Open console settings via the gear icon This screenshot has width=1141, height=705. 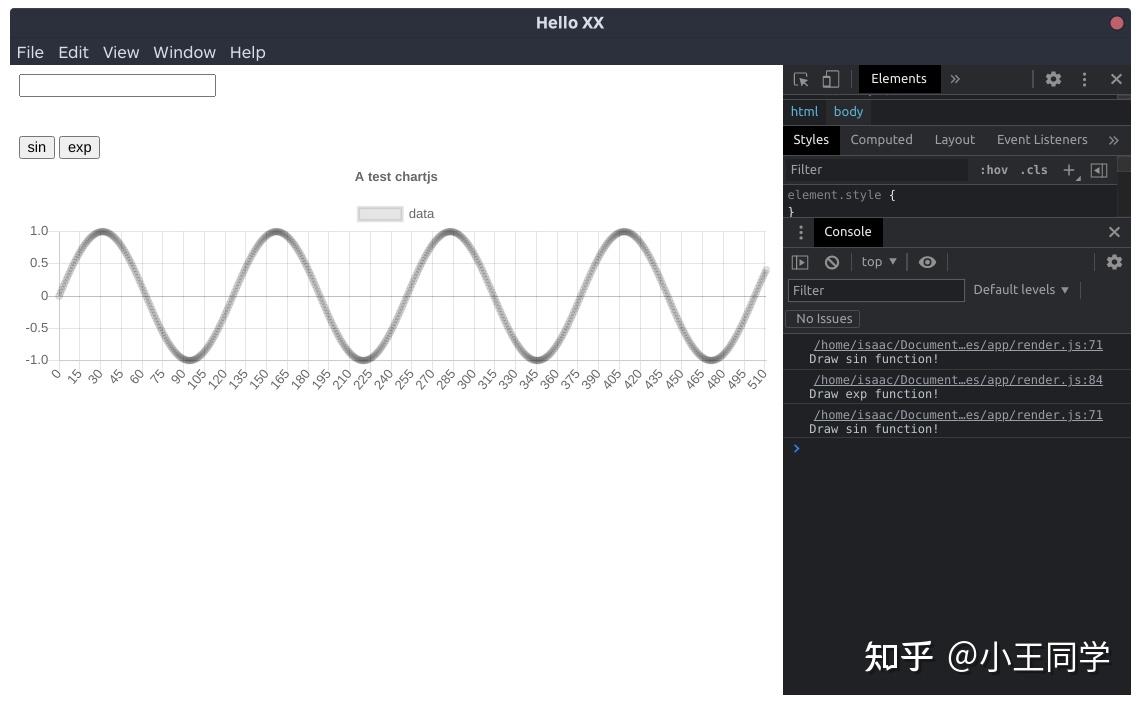coord(1114,262)
